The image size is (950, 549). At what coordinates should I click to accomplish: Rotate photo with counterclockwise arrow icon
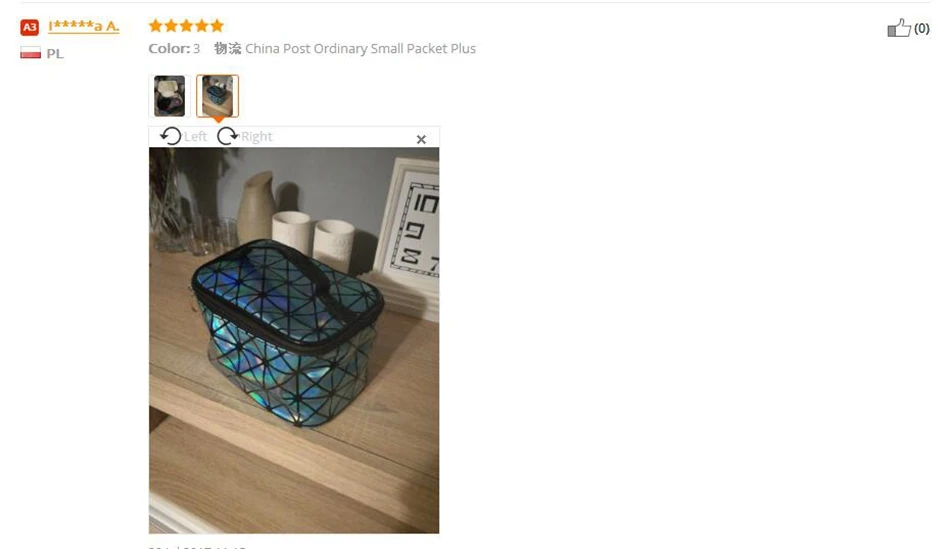click(x=170, y=136)
